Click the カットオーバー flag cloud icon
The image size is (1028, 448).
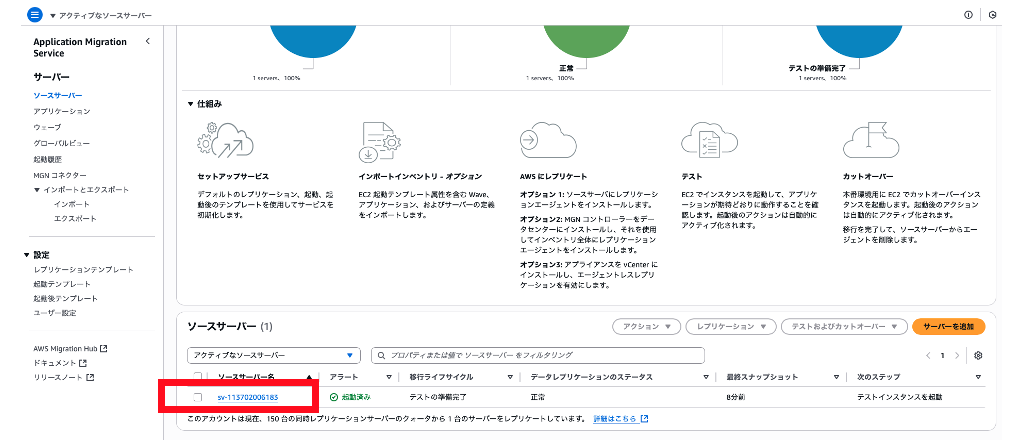[870, 140]
